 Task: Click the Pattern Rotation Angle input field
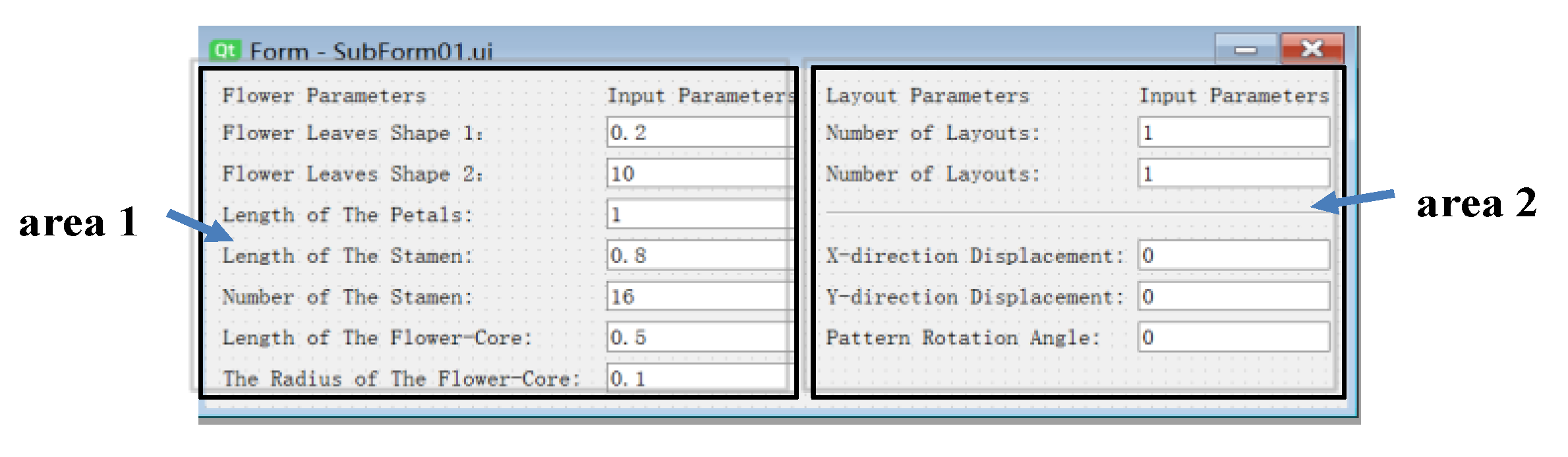pyautogui.click(x=1233, y=338)
